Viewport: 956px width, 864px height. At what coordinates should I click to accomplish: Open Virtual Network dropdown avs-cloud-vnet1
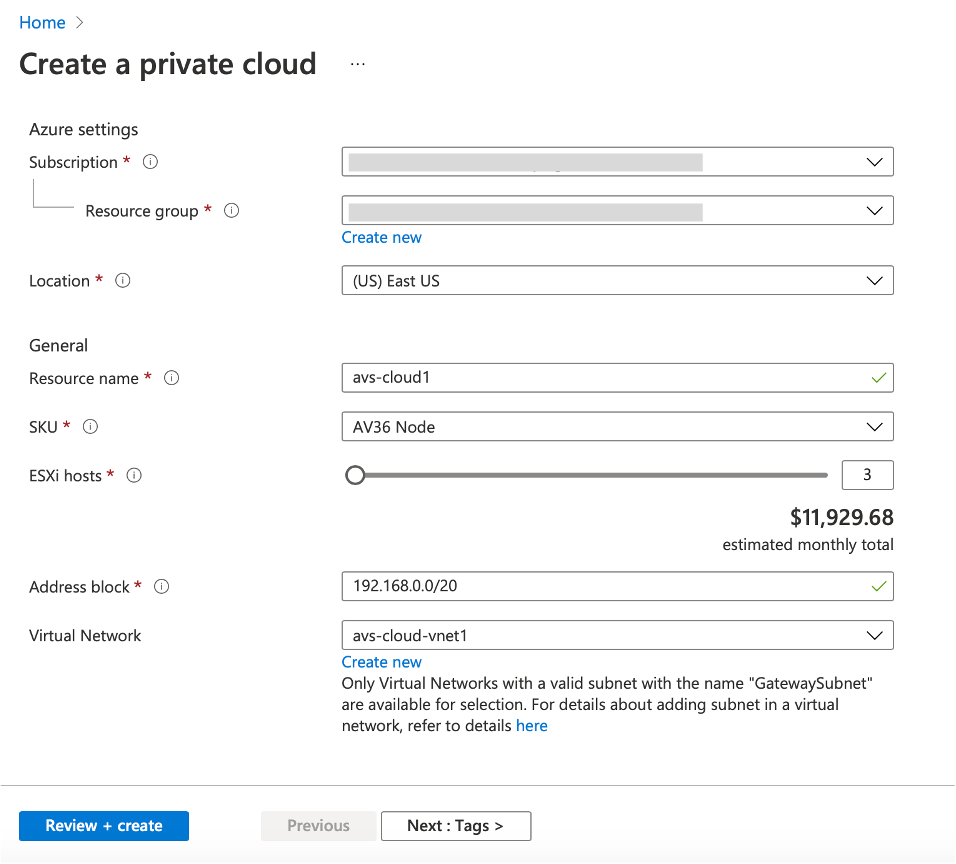[x=618, y=635]
